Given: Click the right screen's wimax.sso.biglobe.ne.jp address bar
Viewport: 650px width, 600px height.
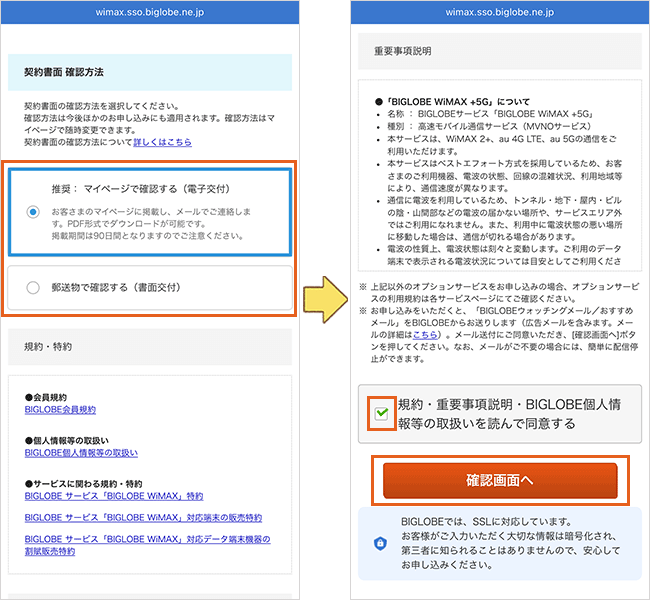Looking at the screenshot, I should 500,12.
